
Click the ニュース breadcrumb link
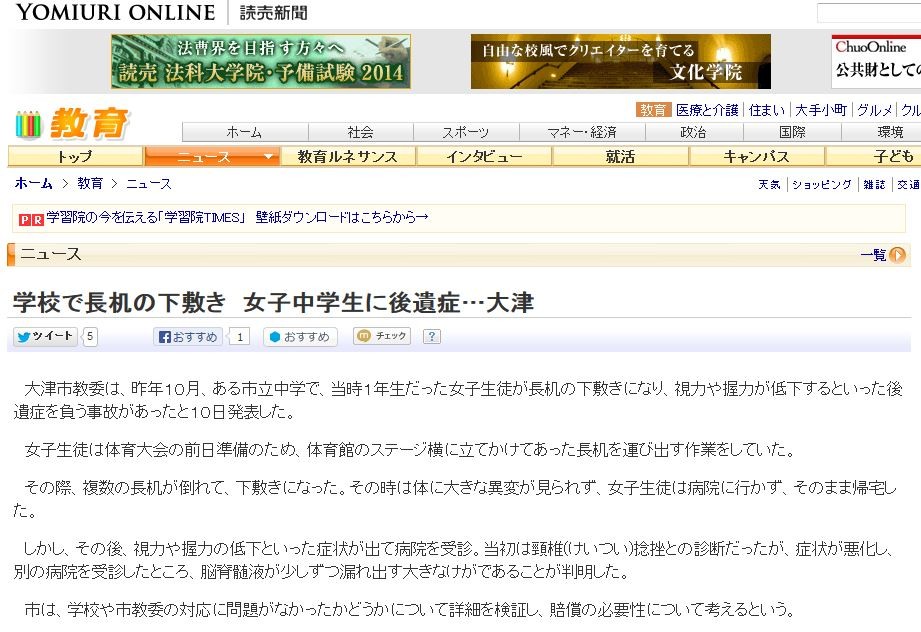pos(149,183)
